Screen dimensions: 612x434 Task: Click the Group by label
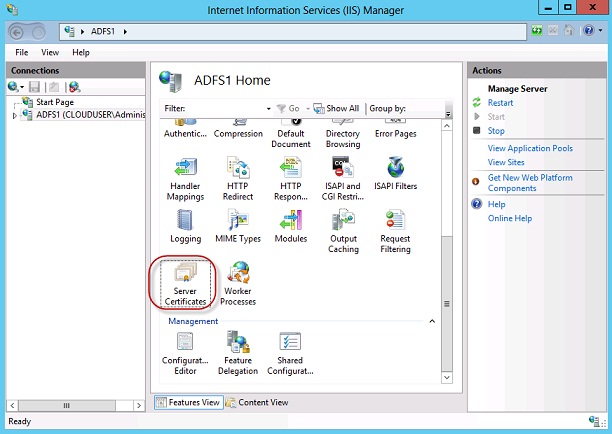coord(388,108)
